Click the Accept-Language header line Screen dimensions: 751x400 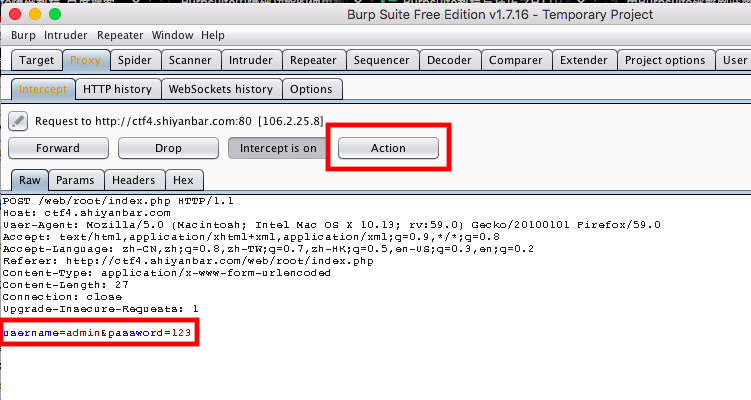point(268,249)
